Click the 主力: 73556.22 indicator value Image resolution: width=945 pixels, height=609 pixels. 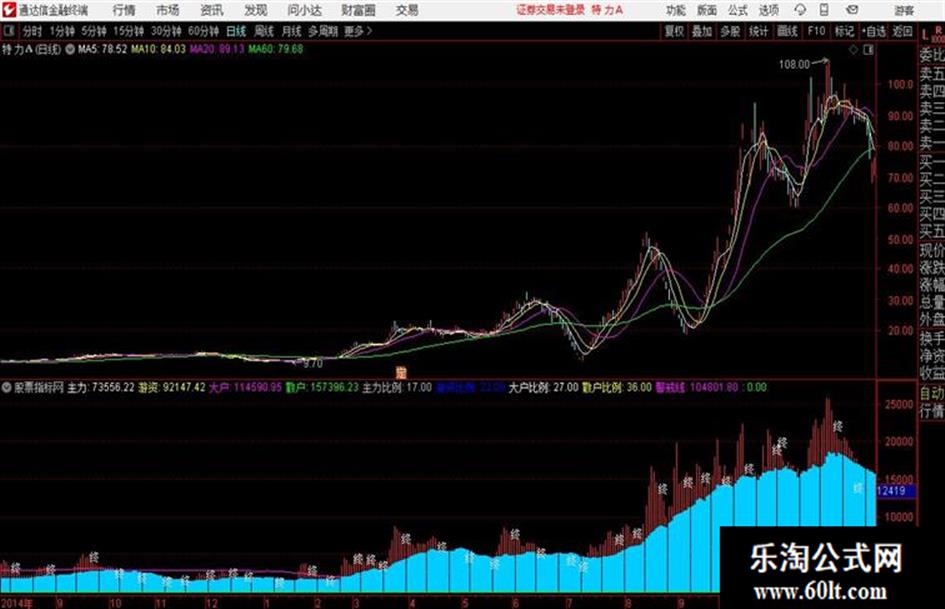click(x=101, y=387)
